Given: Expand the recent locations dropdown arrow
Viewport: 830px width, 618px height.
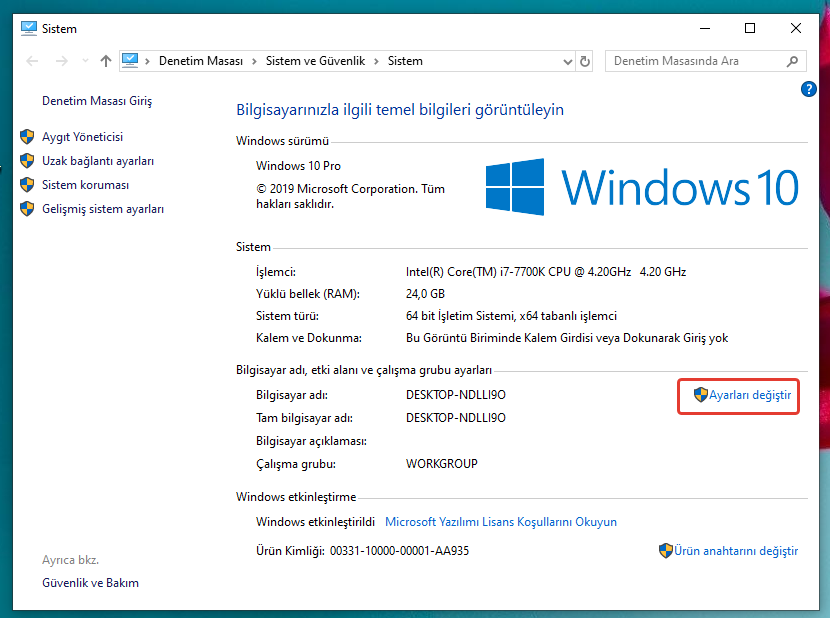Looking at the screenshot, I should point(84,61).
